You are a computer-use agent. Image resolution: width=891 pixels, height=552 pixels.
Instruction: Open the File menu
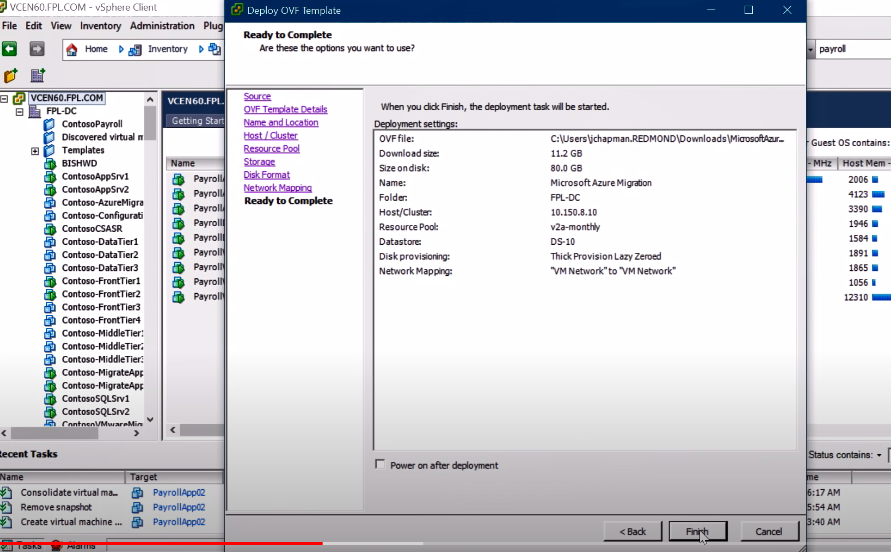9,26
